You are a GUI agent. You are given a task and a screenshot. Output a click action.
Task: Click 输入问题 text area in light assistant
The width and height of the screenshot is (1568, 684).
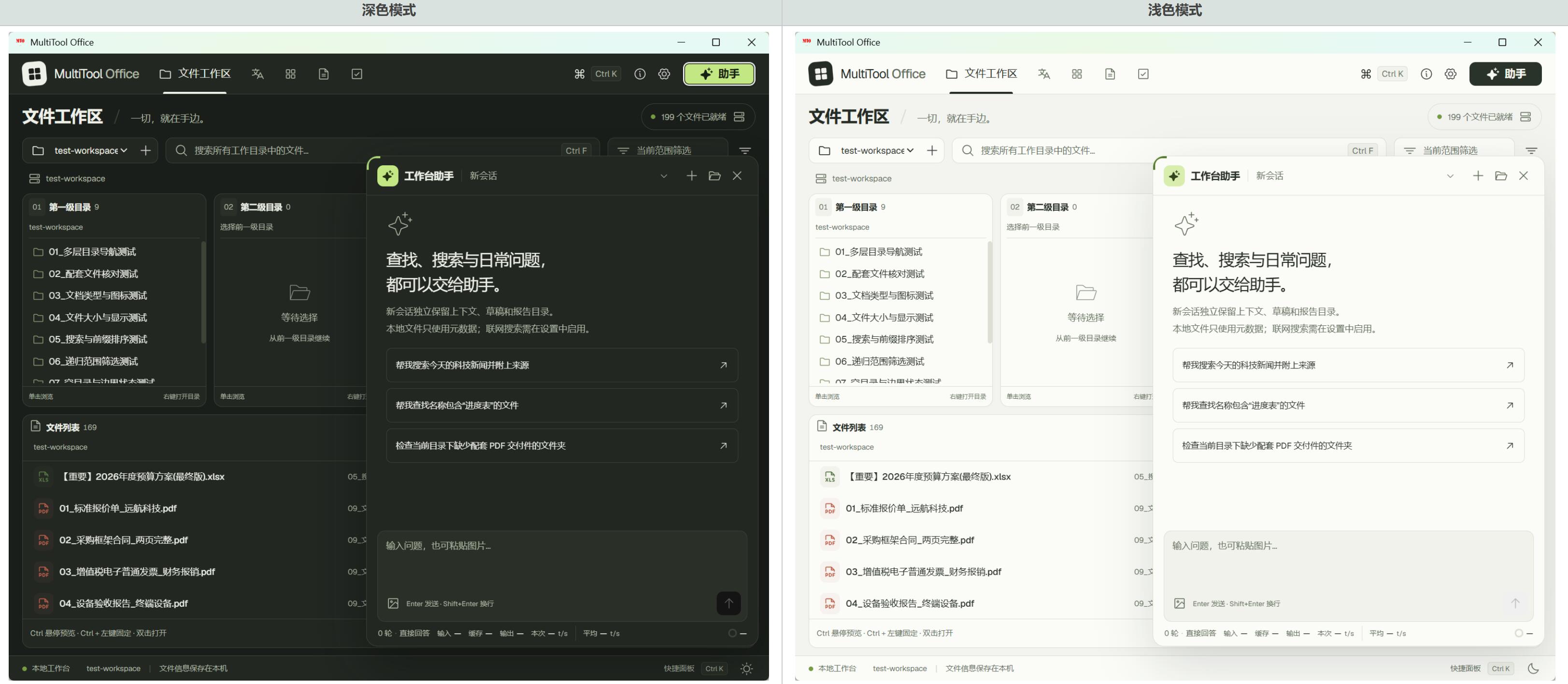(1348, 560)
